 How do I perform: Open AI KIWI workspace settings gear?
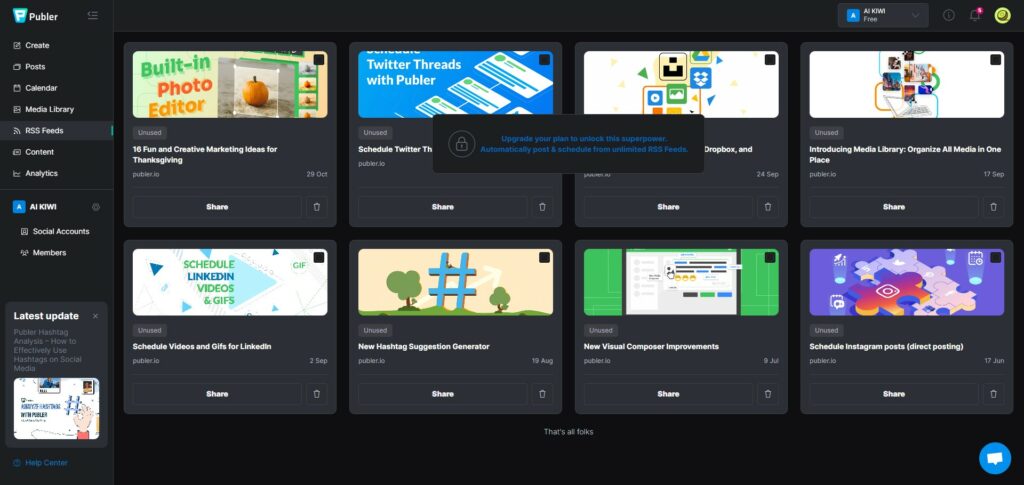pos(96,207)
